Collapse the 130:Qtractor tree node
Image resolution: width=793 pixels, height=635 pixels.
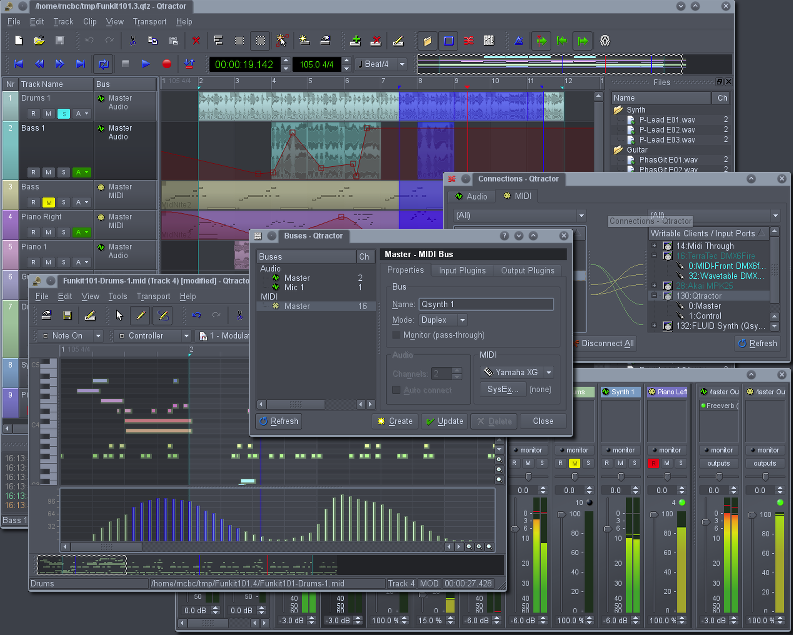[x=654, y=296]
